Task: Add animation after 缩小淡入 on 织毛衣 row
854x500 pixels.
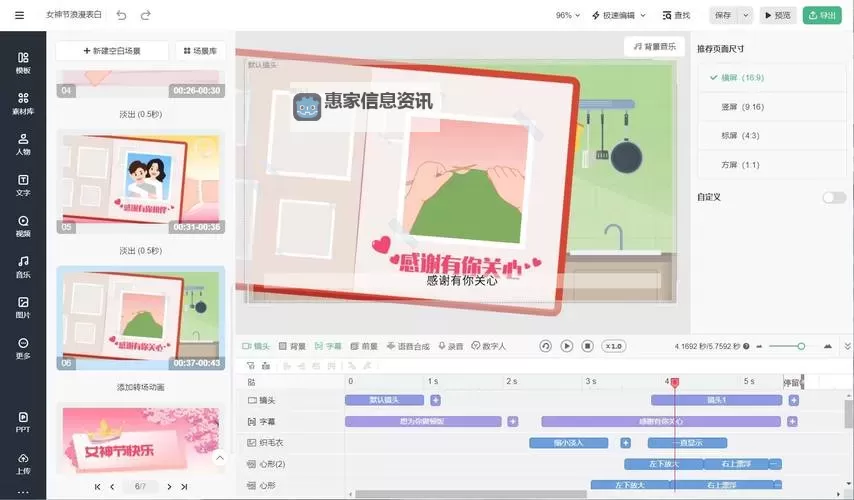Action: click(625, 443)
